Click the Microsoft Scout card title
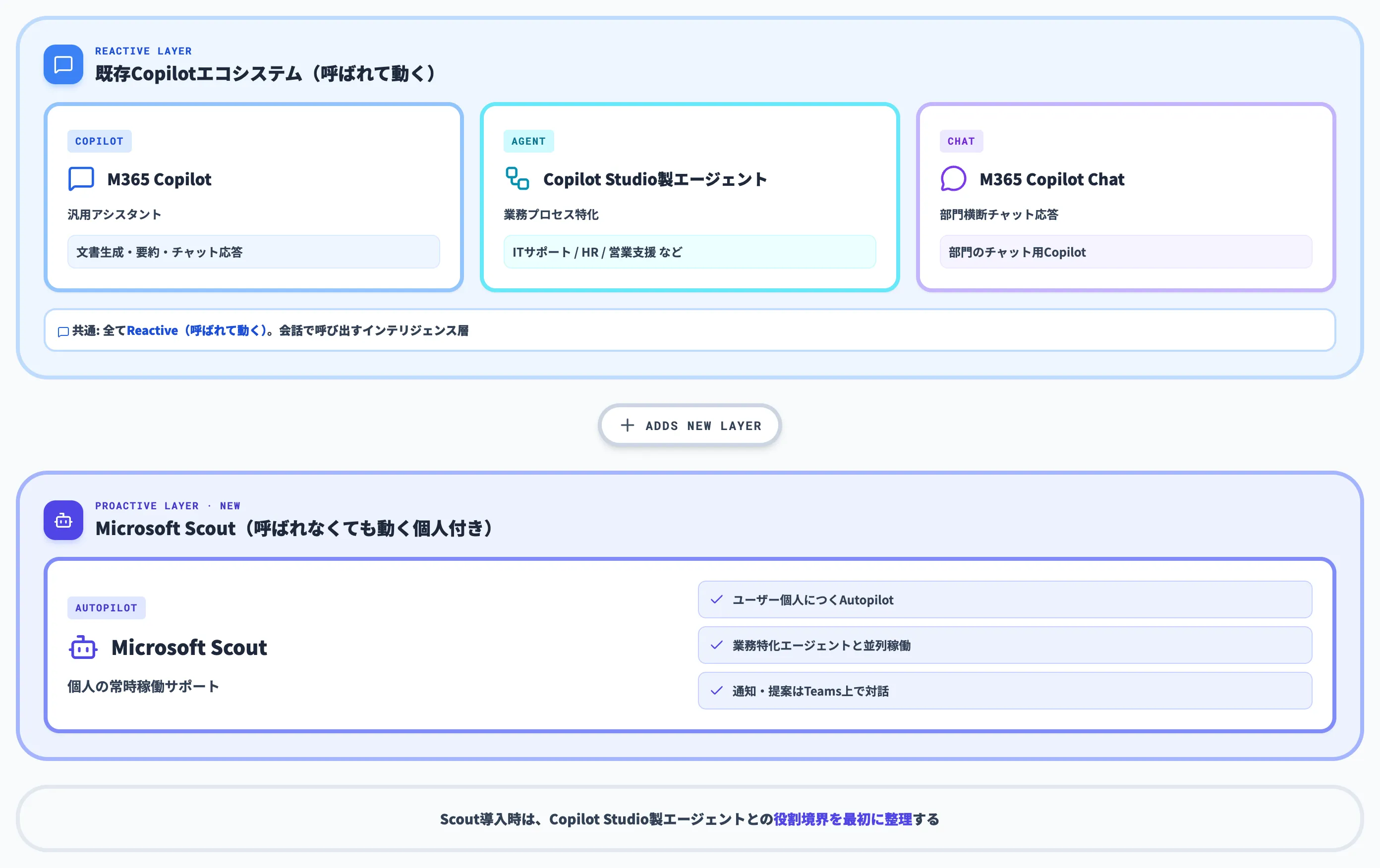This screenshot has height=868, width=1380. (189, 648)
